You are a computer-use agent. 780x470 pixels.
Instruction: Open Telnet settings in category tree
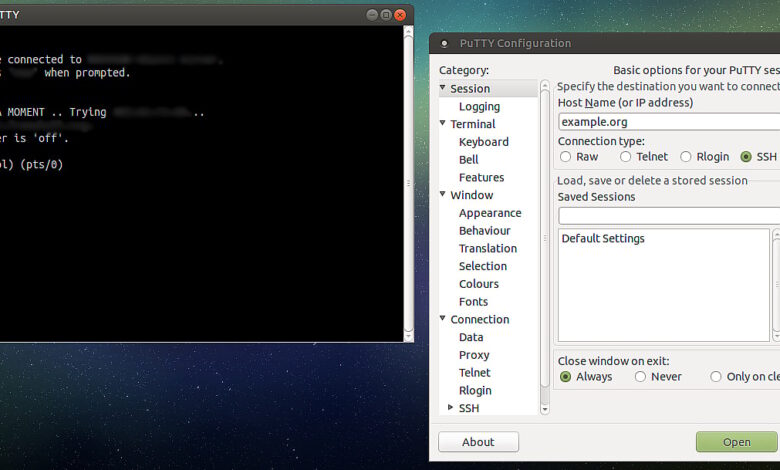475,373
